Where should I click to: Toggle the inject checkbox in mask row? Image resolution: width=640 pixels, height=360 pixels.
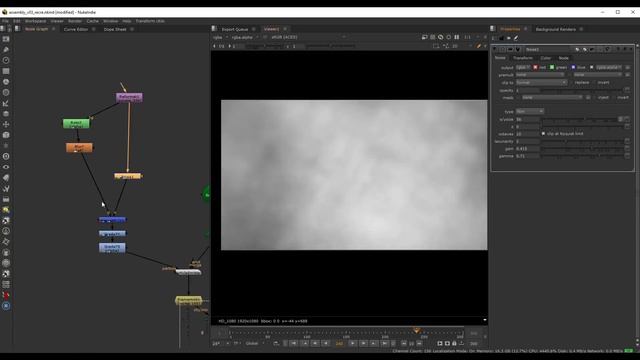(595, 98)
